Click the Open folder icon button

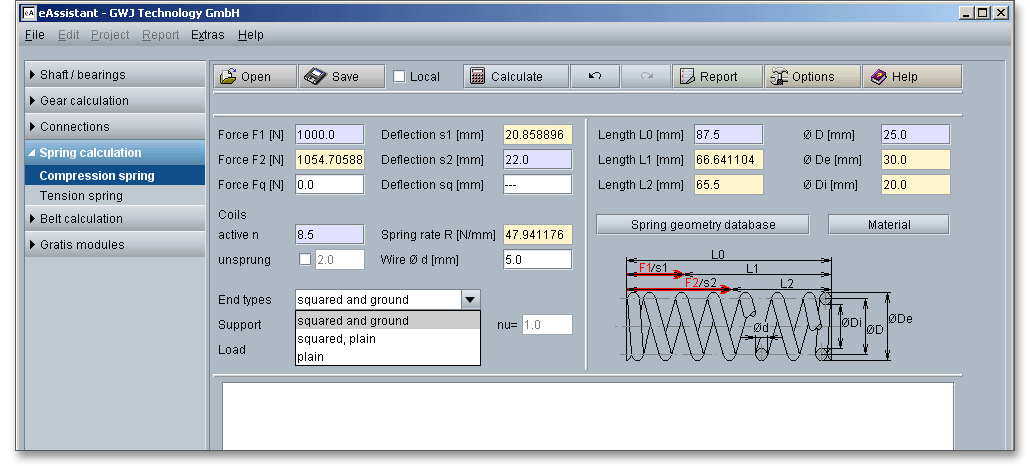(254, 77)
